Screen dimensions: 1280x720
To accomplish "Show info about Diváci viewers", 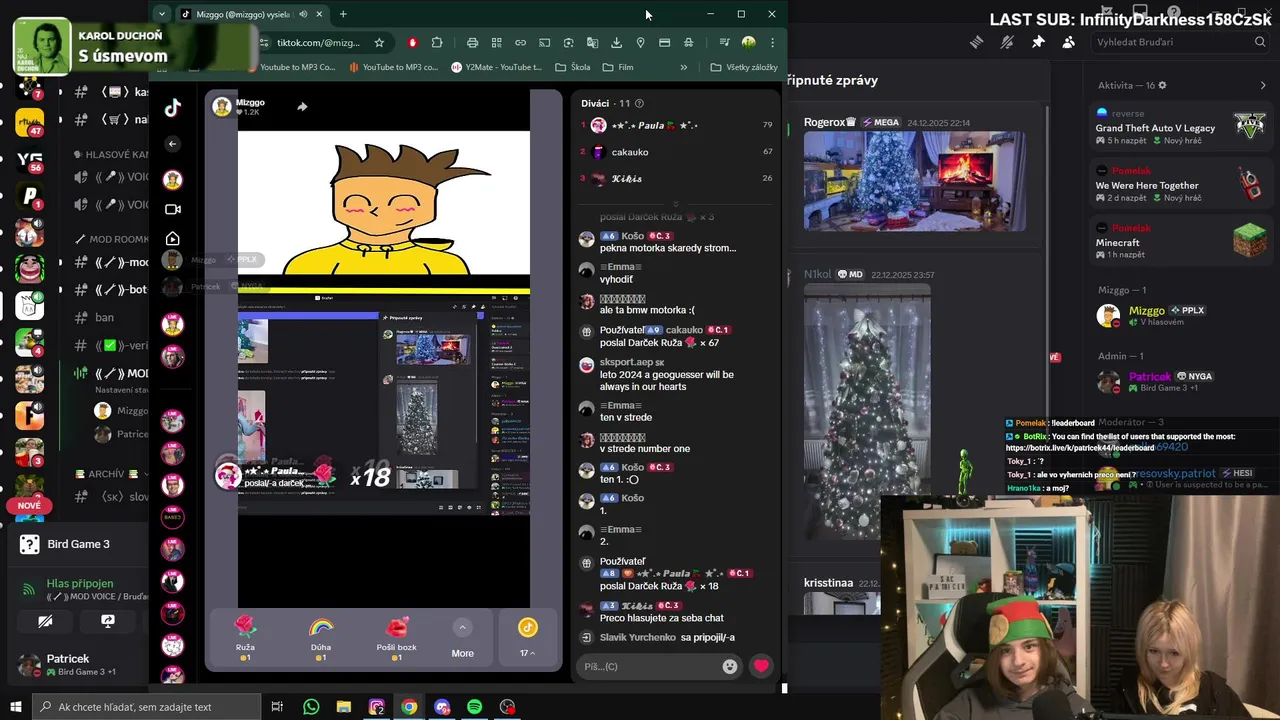I will 640,103.
